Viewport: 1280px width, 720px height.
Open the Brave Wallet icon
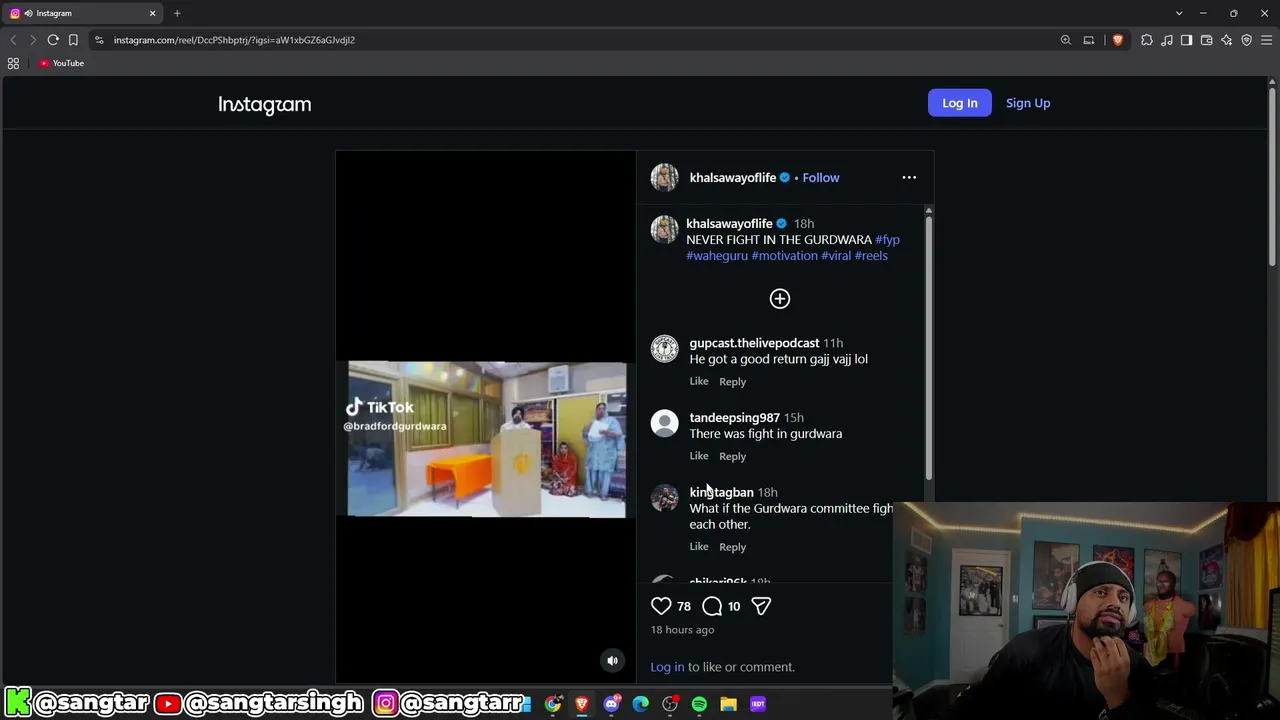tap(1207, 40)
